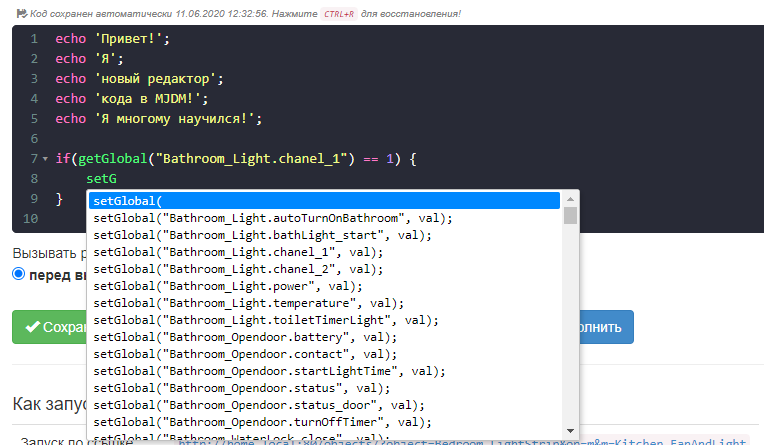Viewport: 764px width, 445px height.
Task: Click the autosave floppy icon
Action: (x=21, y=14)
